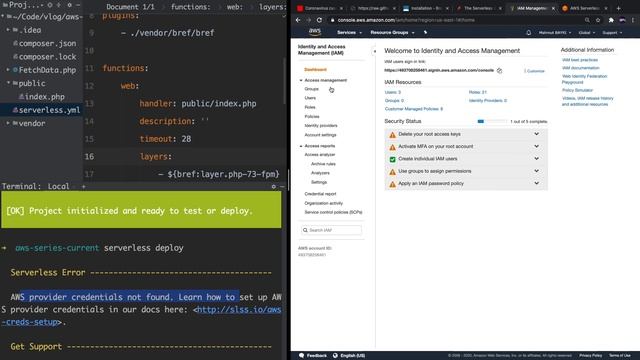Screen dimensions: 640x360
Task: Open Terminal panel settings gear
Action: (x=273, y=187)
